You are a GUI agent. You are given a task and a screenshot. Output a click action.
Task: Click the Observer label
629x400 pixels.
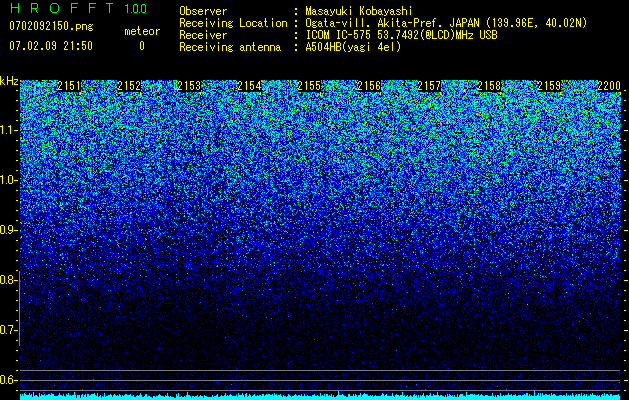pos(203,11)
